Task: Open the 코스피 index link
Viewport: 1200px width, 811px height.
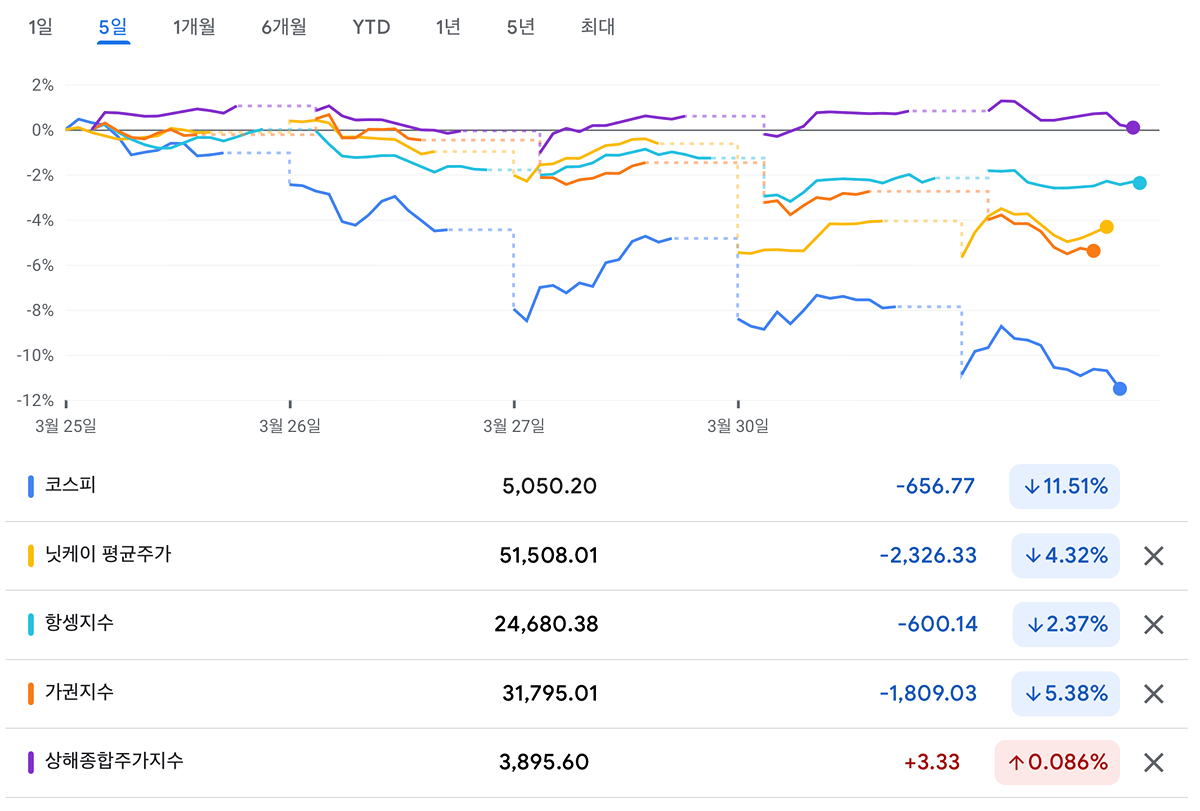Action: tap(69, 485)
